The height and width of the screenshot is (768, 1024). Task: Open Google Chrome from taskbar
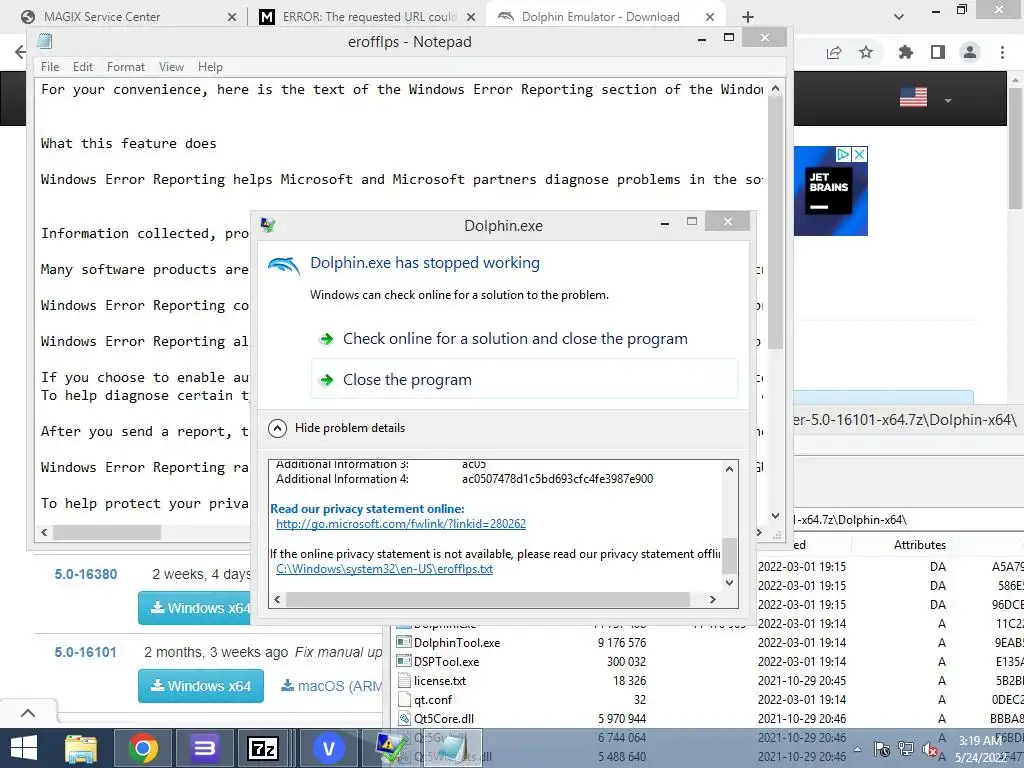[142, 748]
